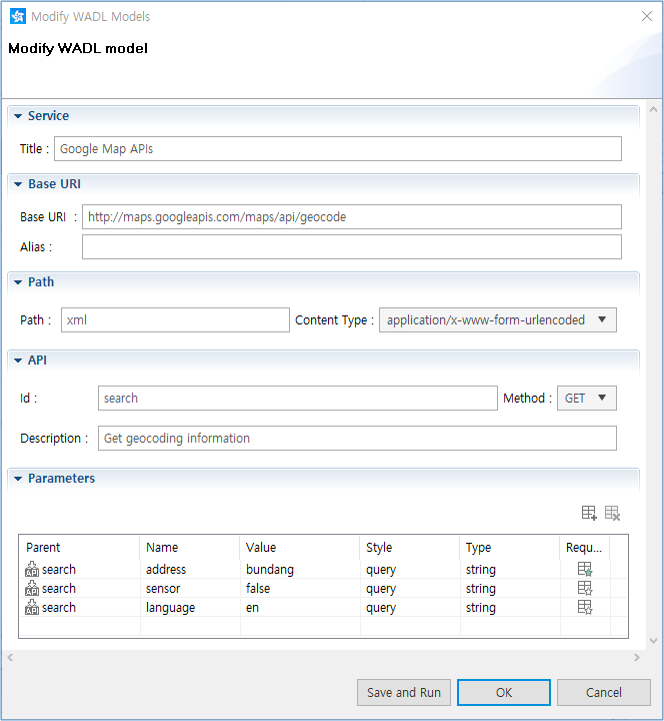Click the required icon in language row
Image resolution: width=664 pixels, height=721 pixels.
585,607
